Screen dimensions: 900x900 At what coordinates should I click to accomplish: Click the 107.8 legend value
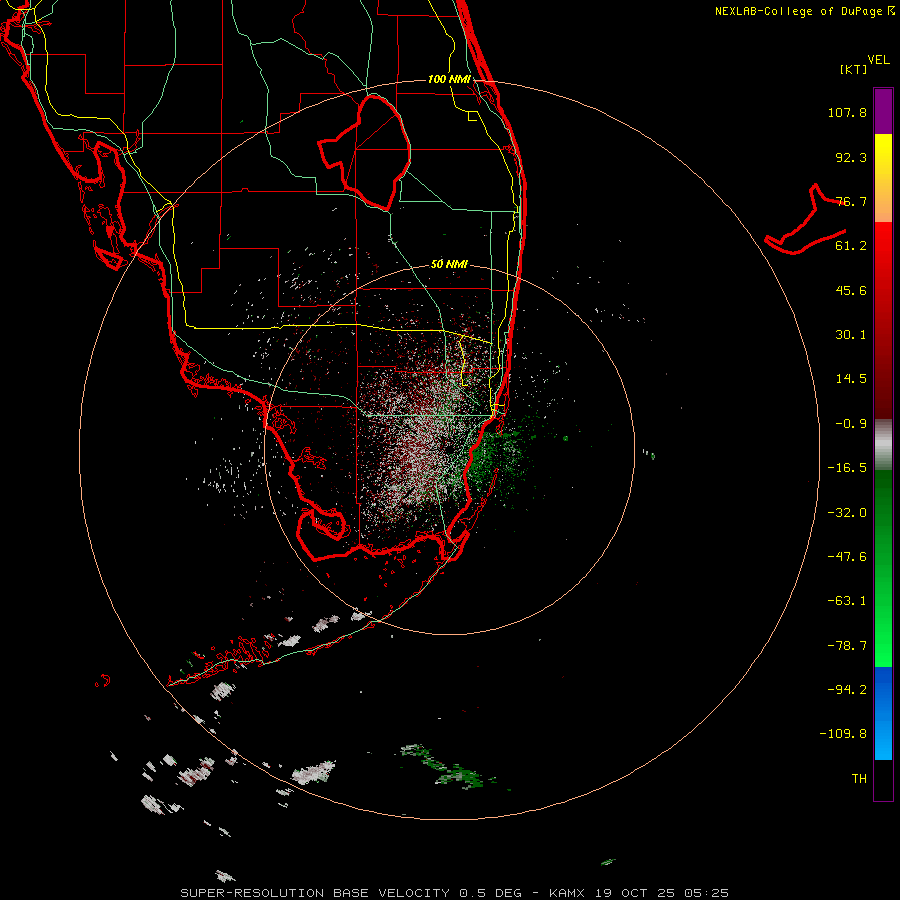[x=847, y=112]
